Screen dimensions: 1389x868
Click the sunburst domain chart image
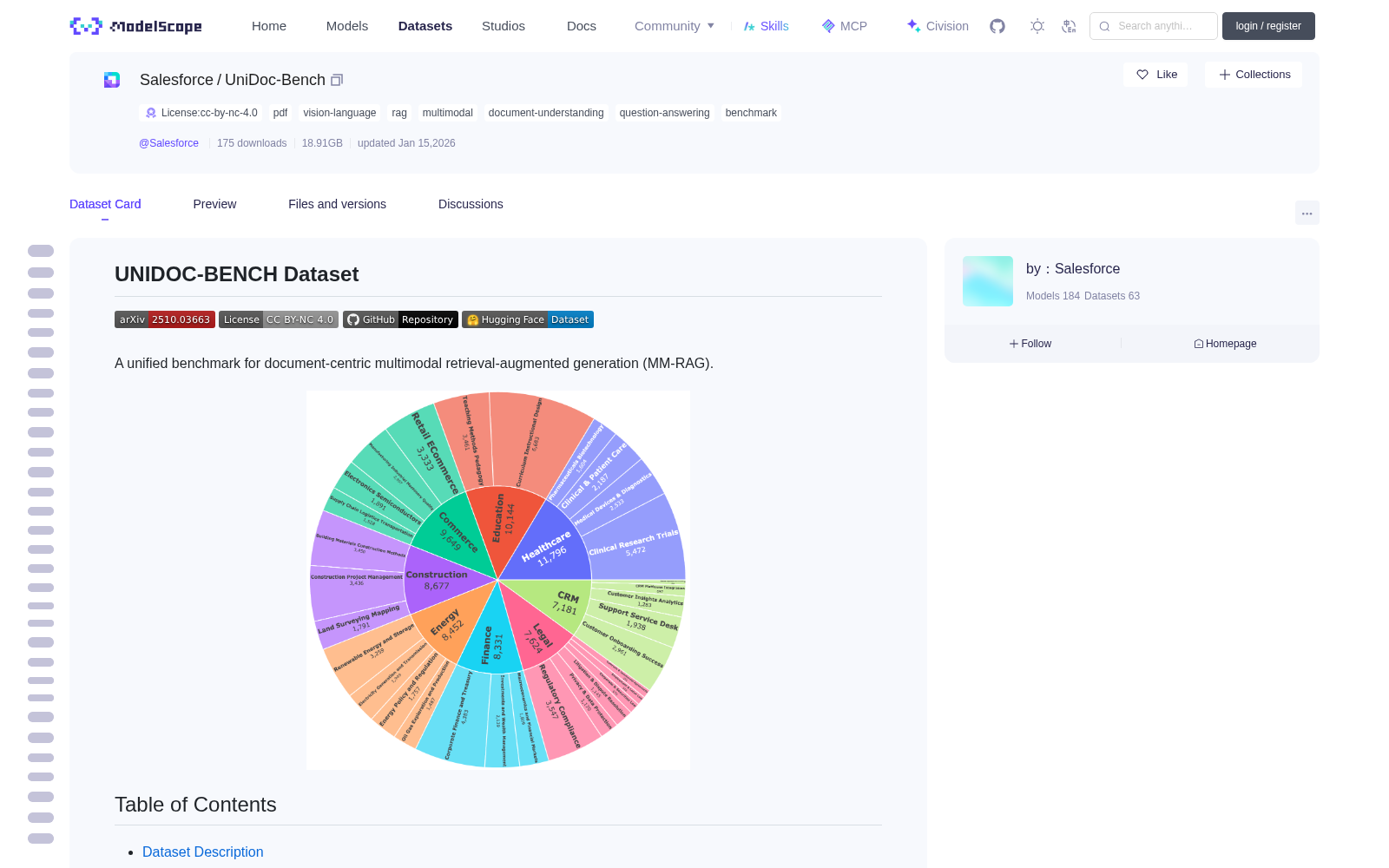tap(498, 580)
